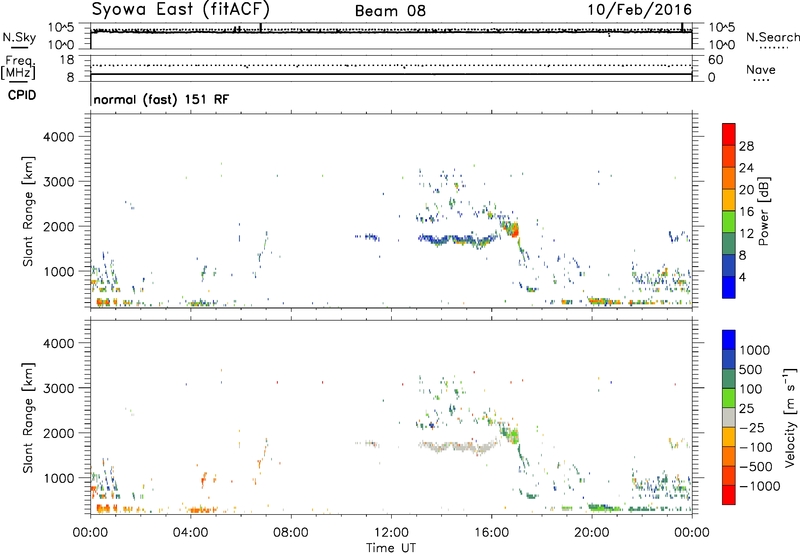This screenshot has width=800, height=554.
Task: Click the 'Velocity [m s-1]' colorbar label
Action: pyautogui.click(x=790, y=417)
